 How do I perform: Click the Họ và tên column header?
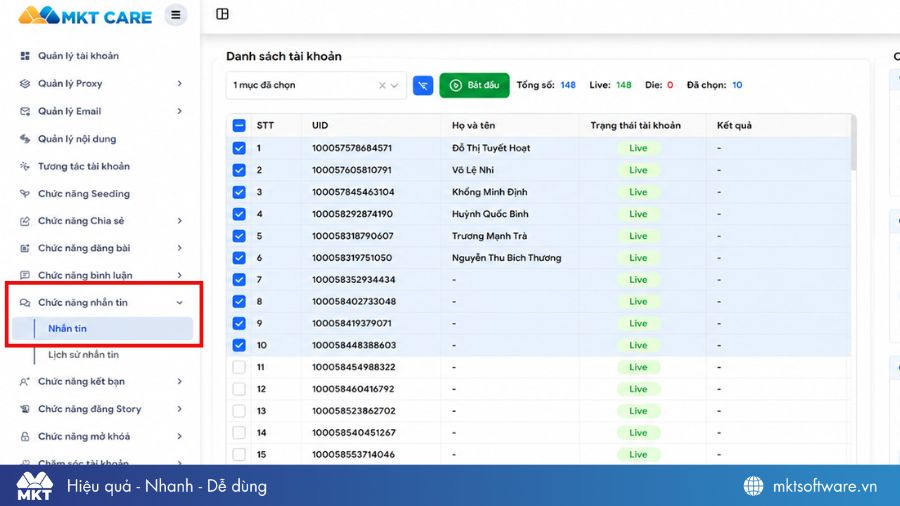tap(474, 126)
